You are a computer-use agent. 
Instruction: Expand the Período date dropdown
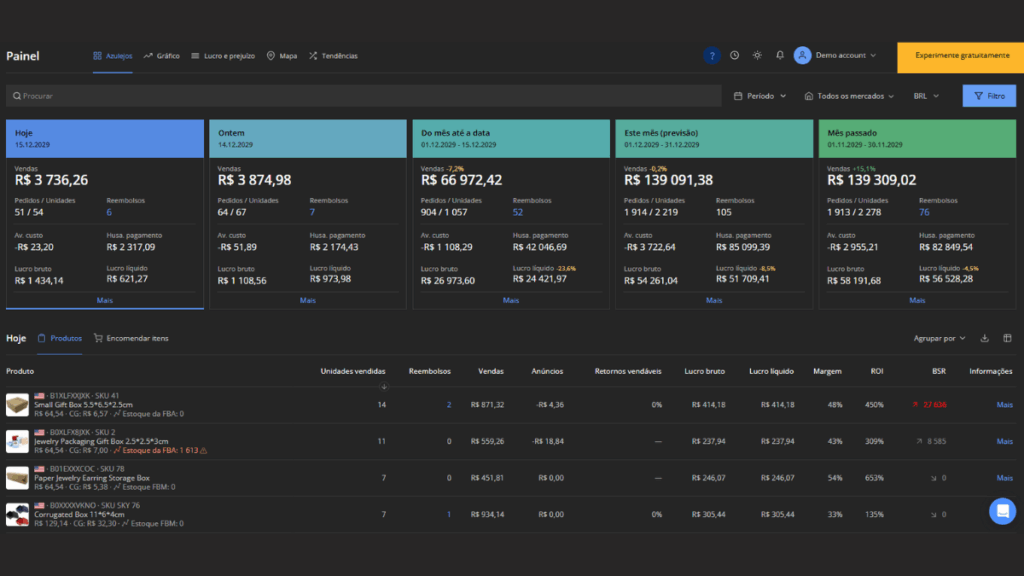click(x=759, y=96)
